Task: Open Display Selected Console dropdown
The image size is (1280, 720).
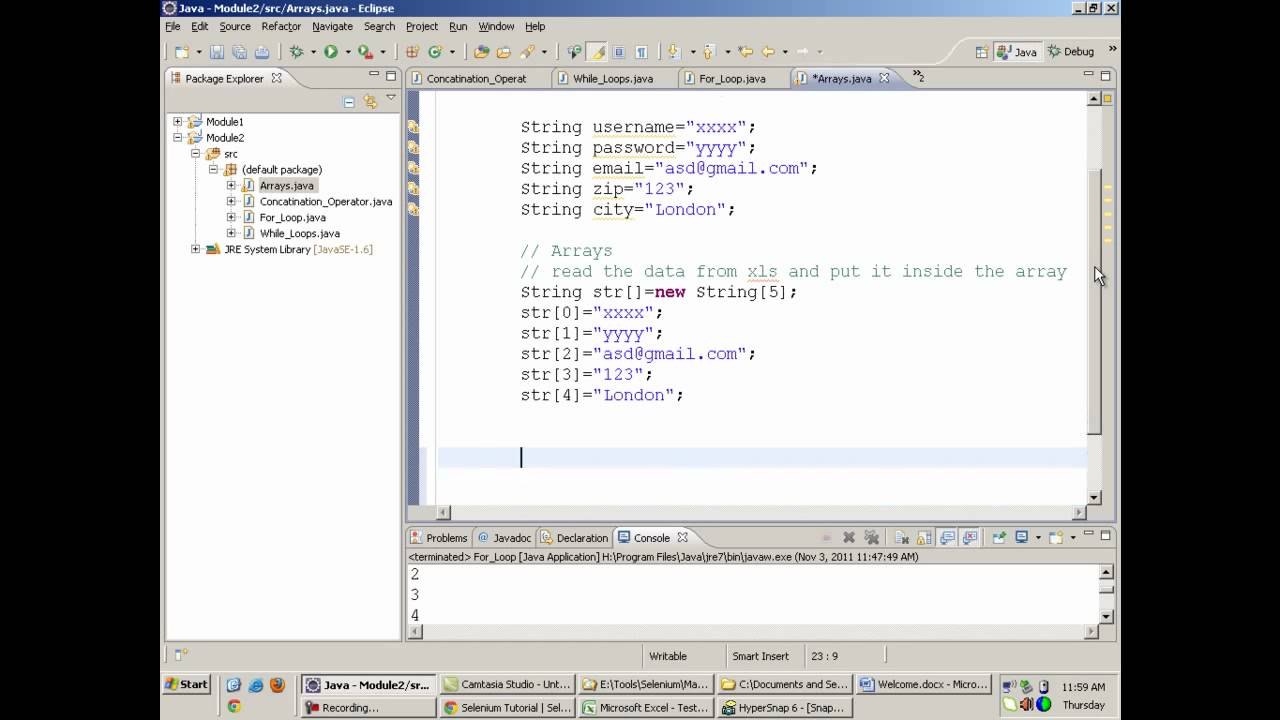Action: tap(1038, 538)
